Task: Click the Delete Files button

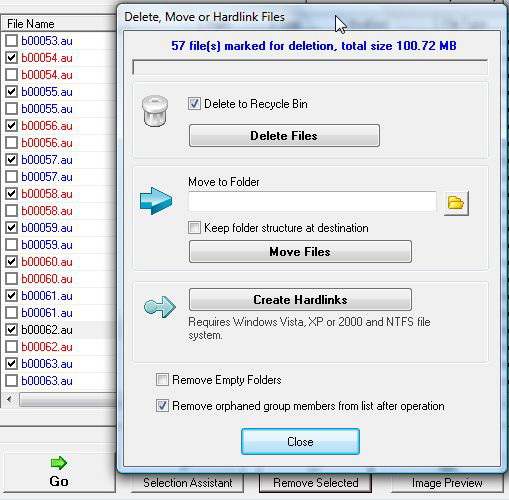Action: click(x=284, y=136)
